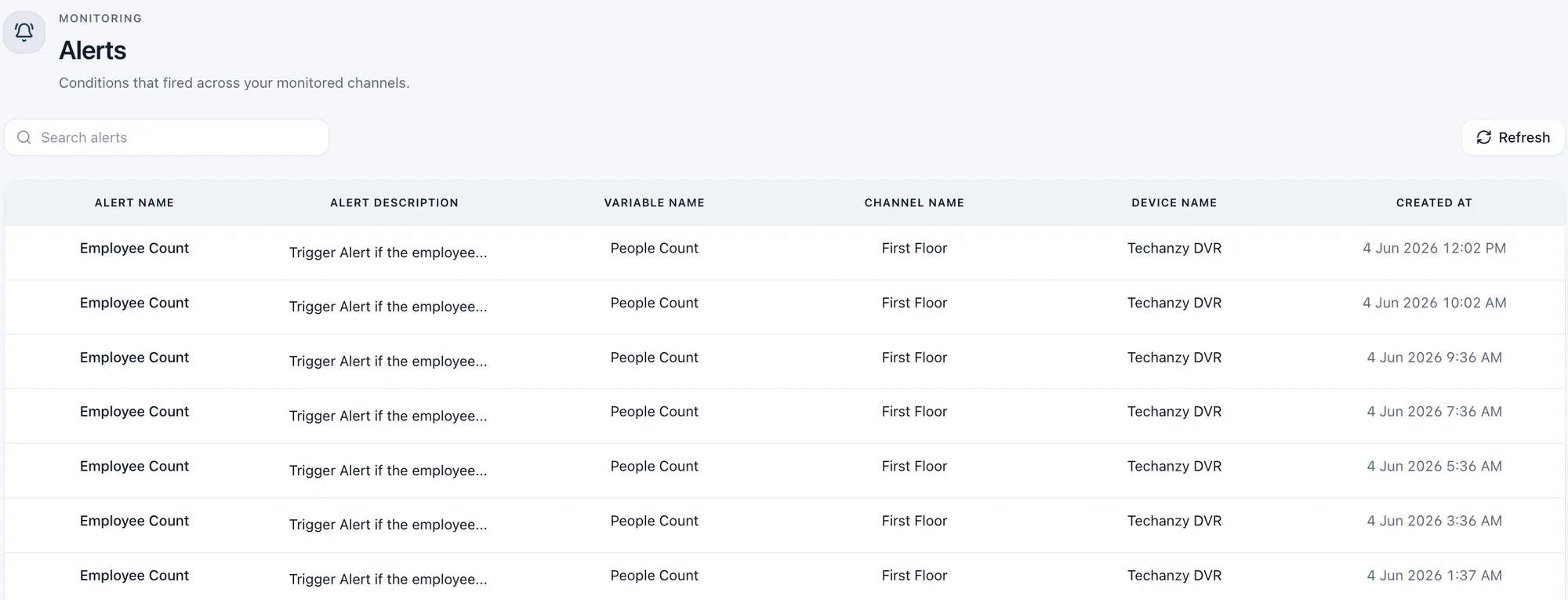The image size is (1568, 600).
Task: Click the Refresh button
Action: (x=1513, y=137)
